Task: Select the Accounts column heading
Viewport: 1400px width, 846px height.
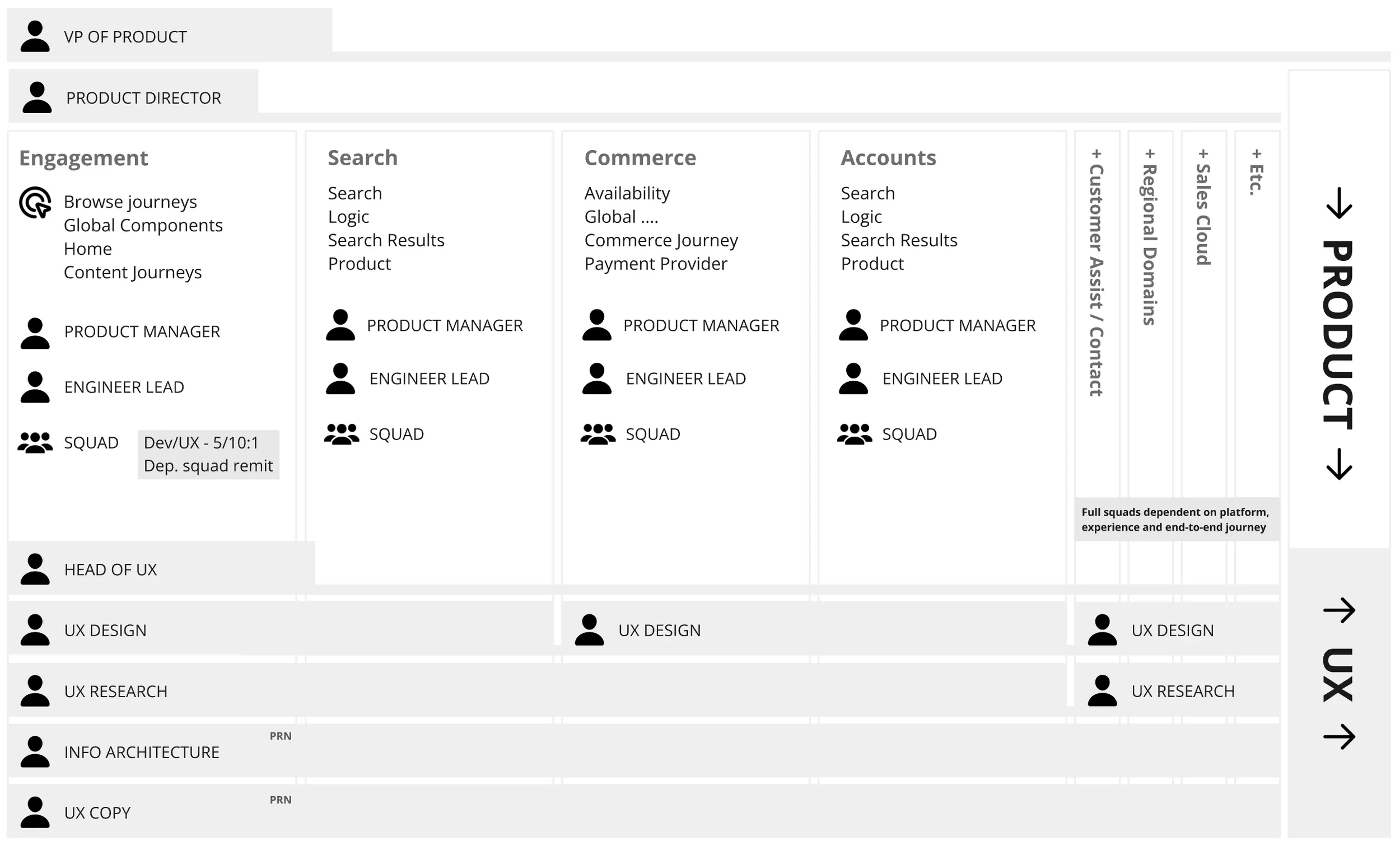Action: coord(888,157)
